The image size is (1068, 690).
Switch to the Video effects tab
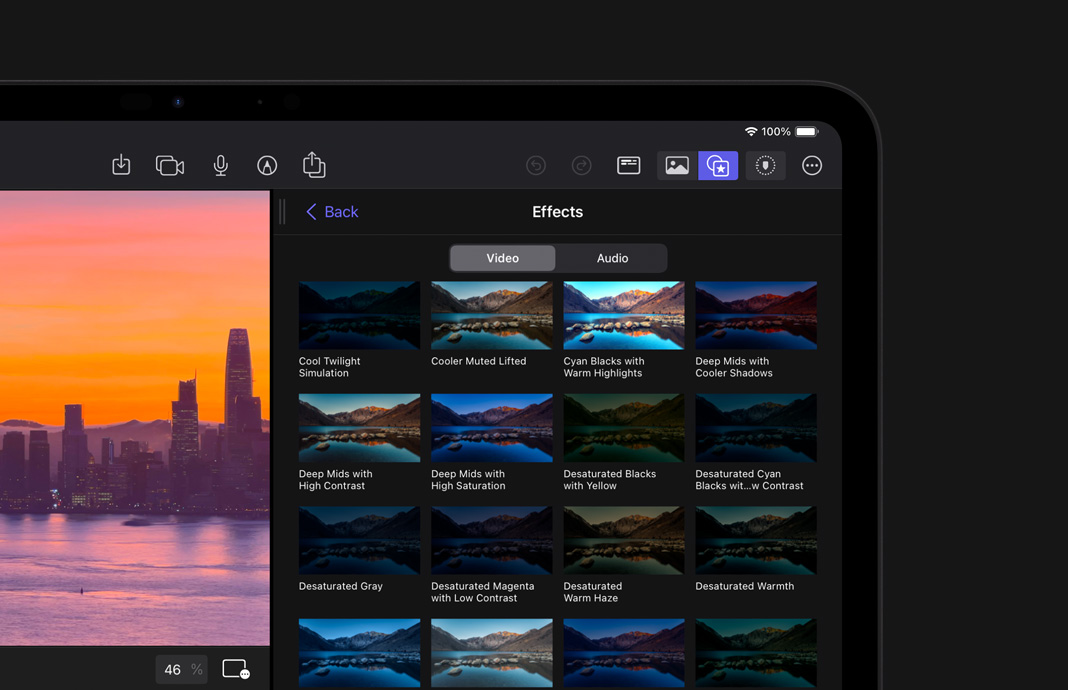pyautogui.click(x=502, y=258)
